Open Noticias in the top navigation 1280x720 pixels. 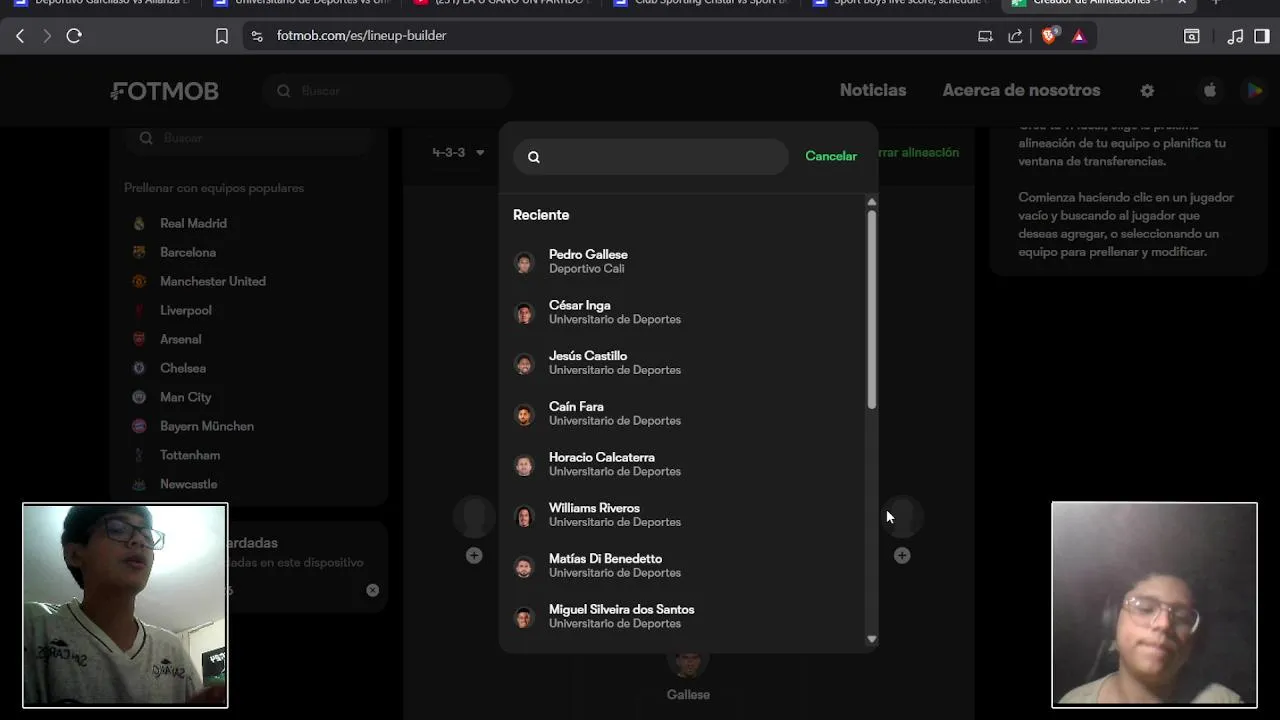coord(873,90)
